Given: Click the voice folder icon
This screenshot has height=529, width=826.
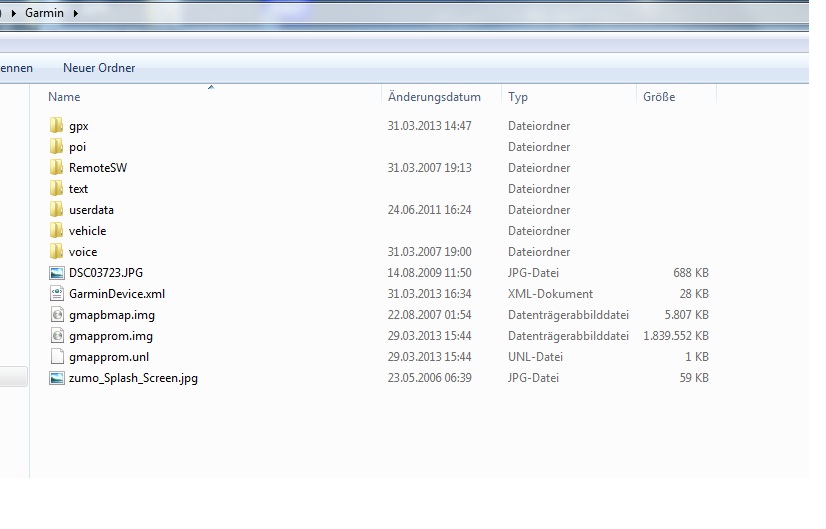Looking at the screenshot, I should (x=56, y=252).
